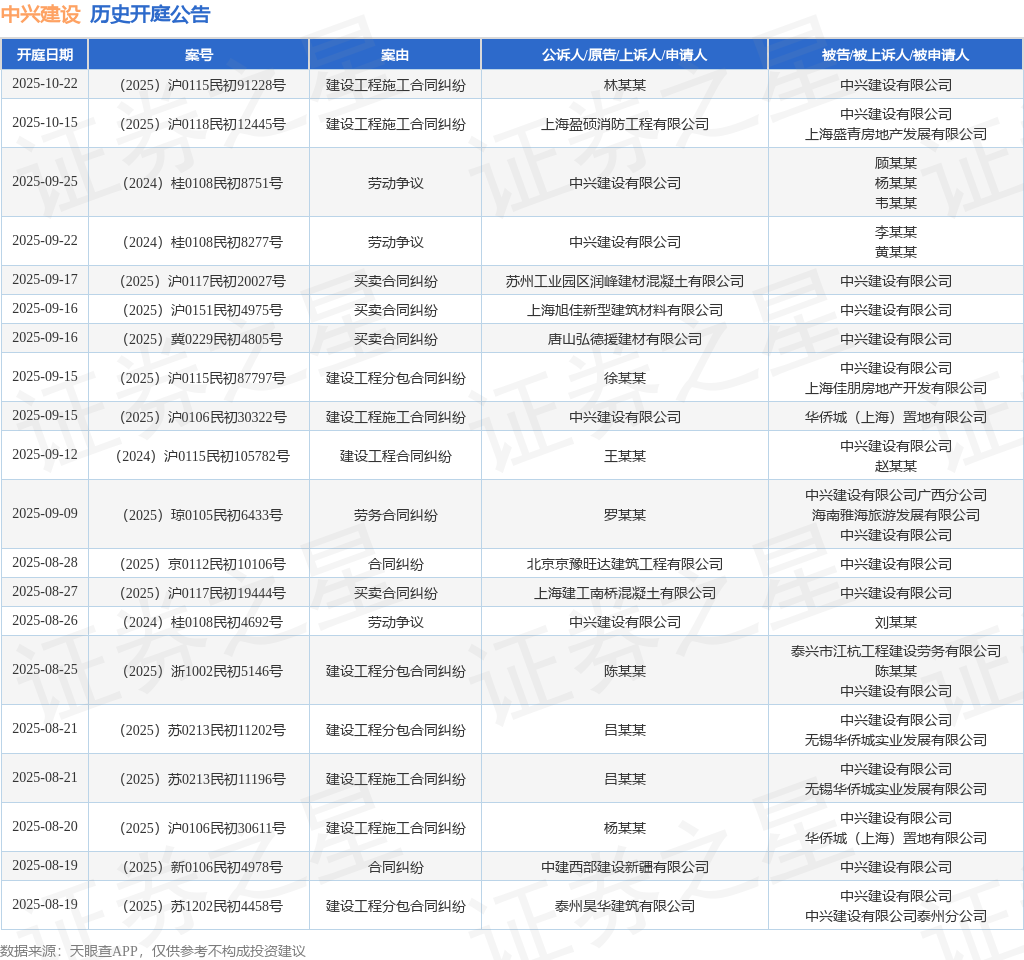
Task: Select the 案号 column header
Action: point(199,55)
